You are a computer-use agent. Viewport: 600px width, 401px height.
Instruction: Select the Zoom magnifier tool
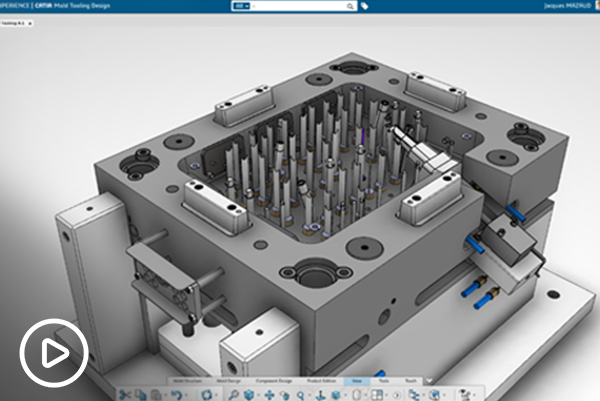tap(301, 394)
